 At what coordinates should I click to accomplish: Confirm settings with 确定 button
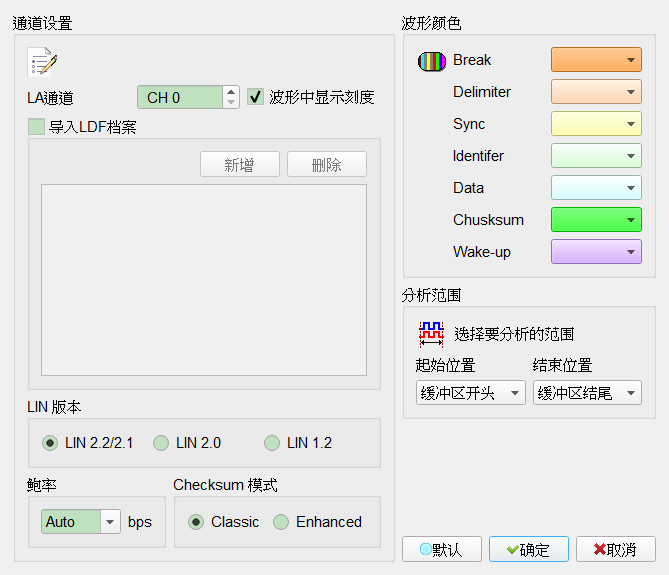pos(529,549)
